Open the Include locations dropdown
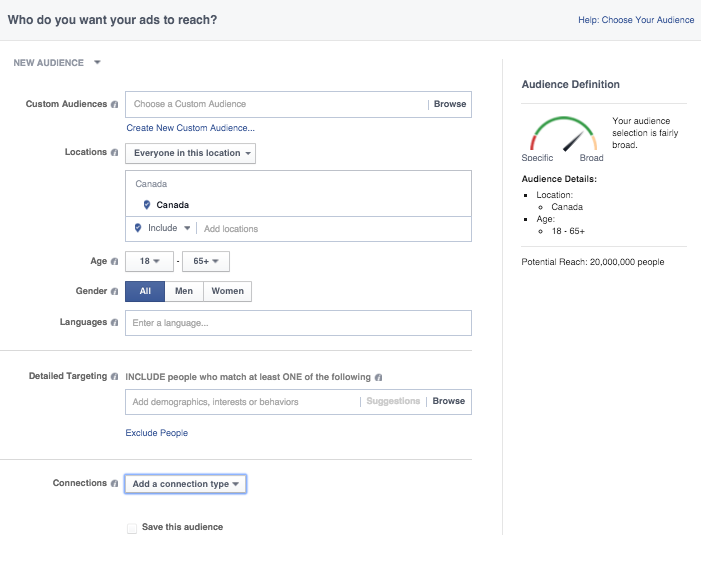701x563 pixels. [161, 229]
